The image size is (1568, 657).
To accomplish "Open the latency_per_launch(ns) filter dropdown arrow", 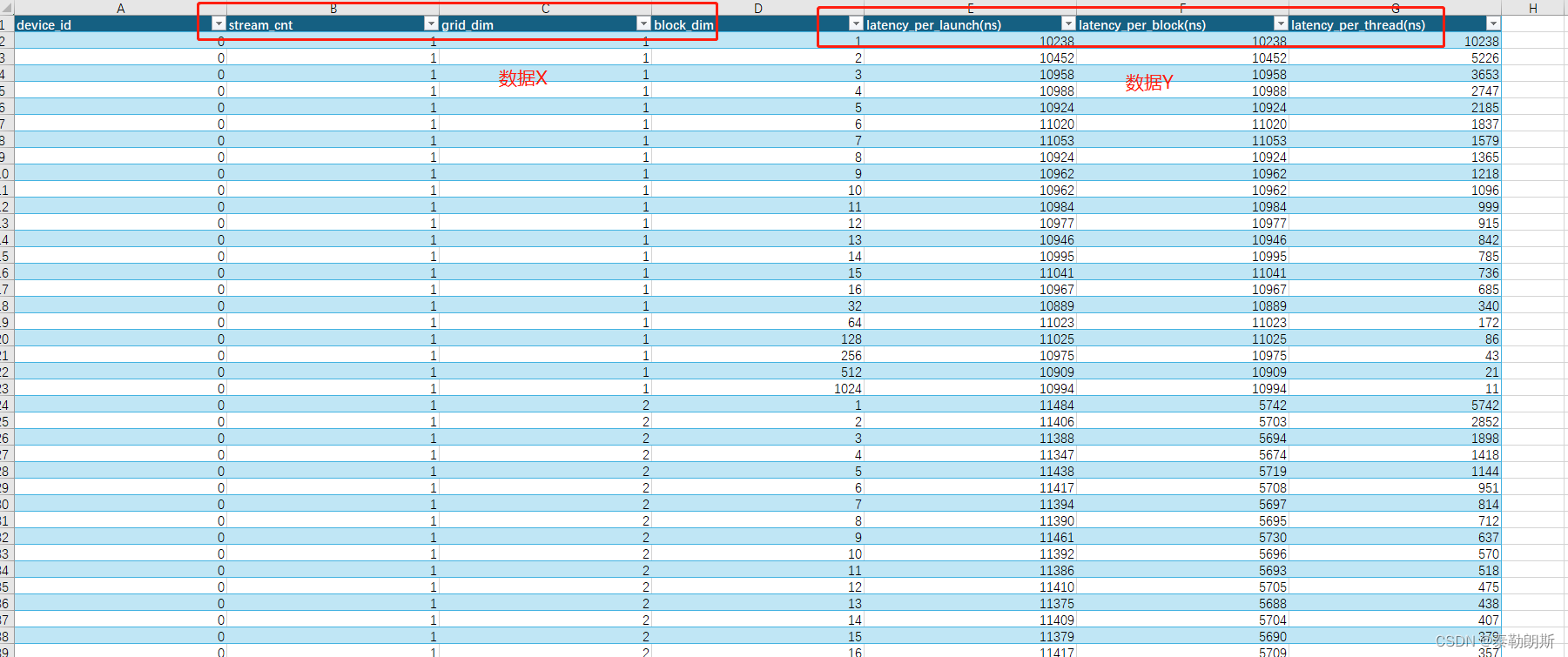I will click(1068, 24).
